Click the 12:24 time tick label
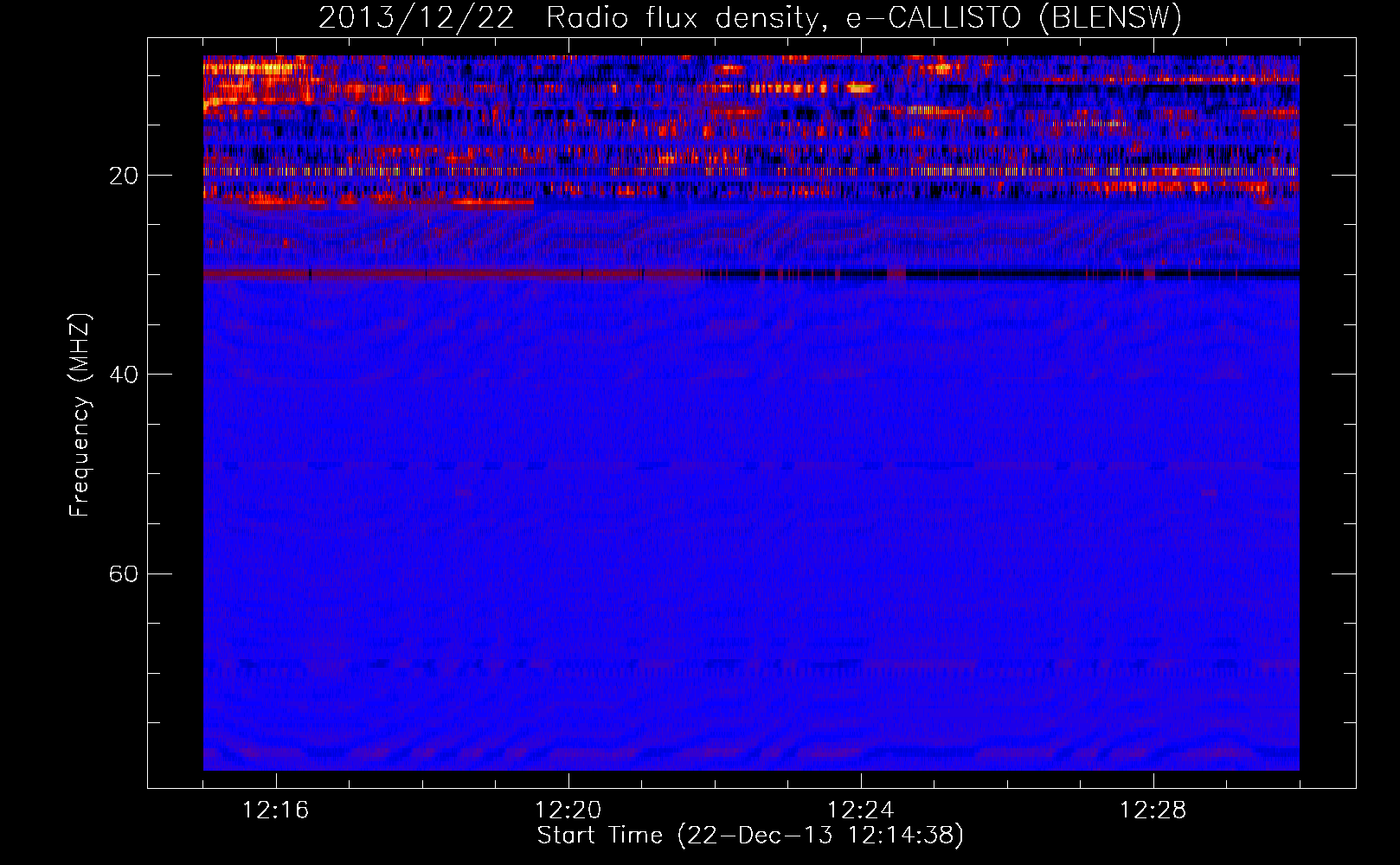This screenshot has width=1400, height=865. [861, 811]
